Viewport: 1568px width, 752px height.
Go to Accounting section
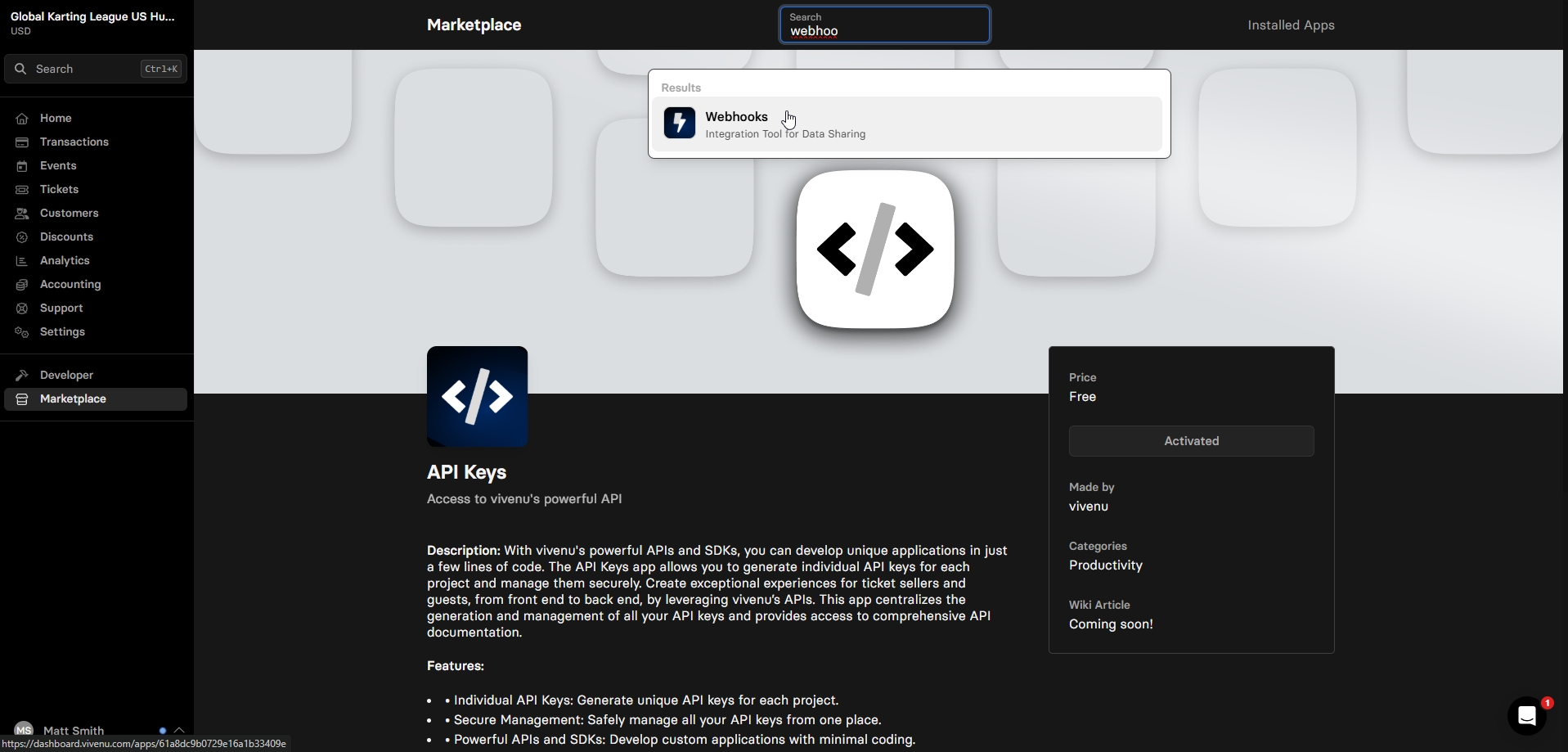click(96, 285)
